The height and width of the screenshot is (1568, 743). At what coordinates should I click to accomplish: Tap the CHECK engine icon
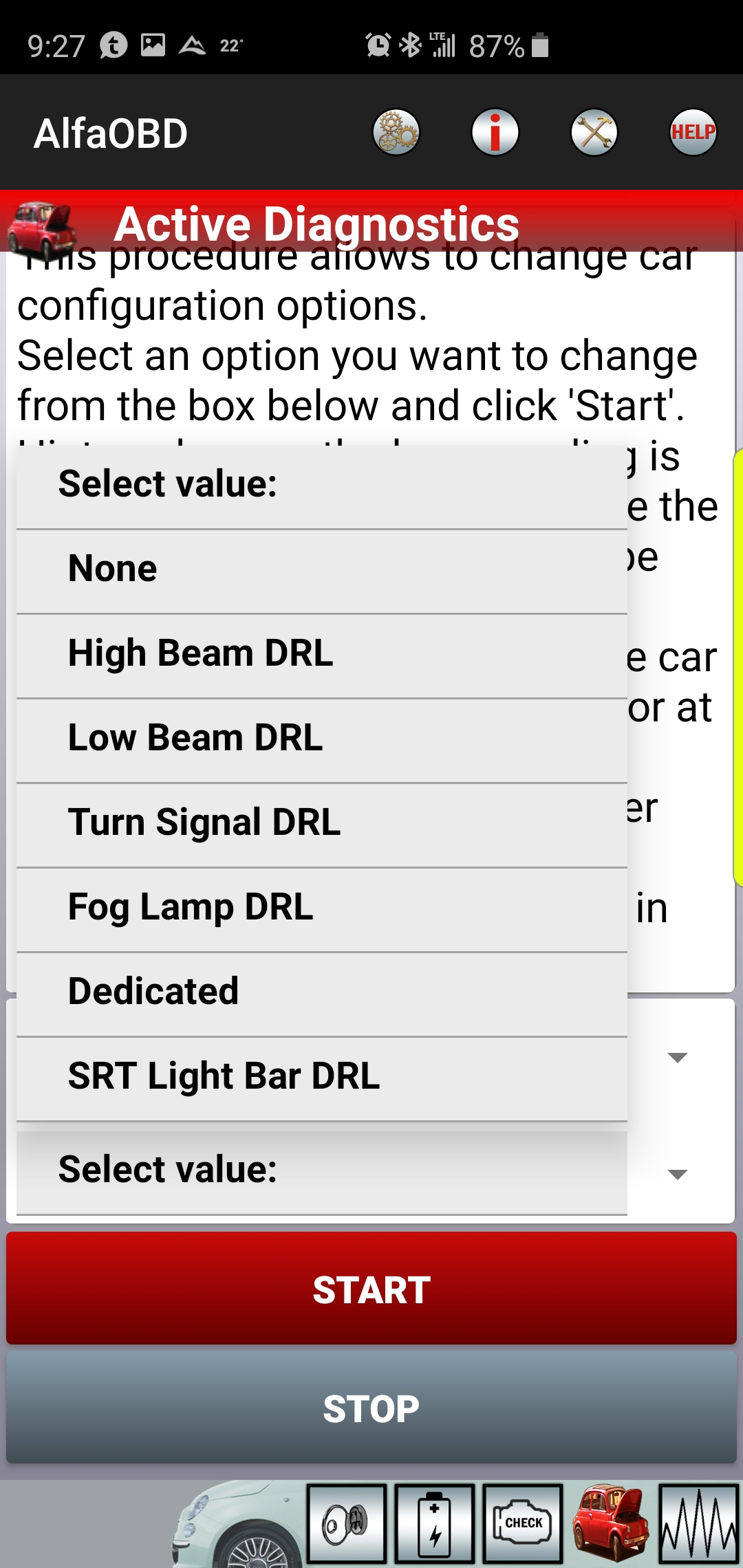coord(523,1524)
